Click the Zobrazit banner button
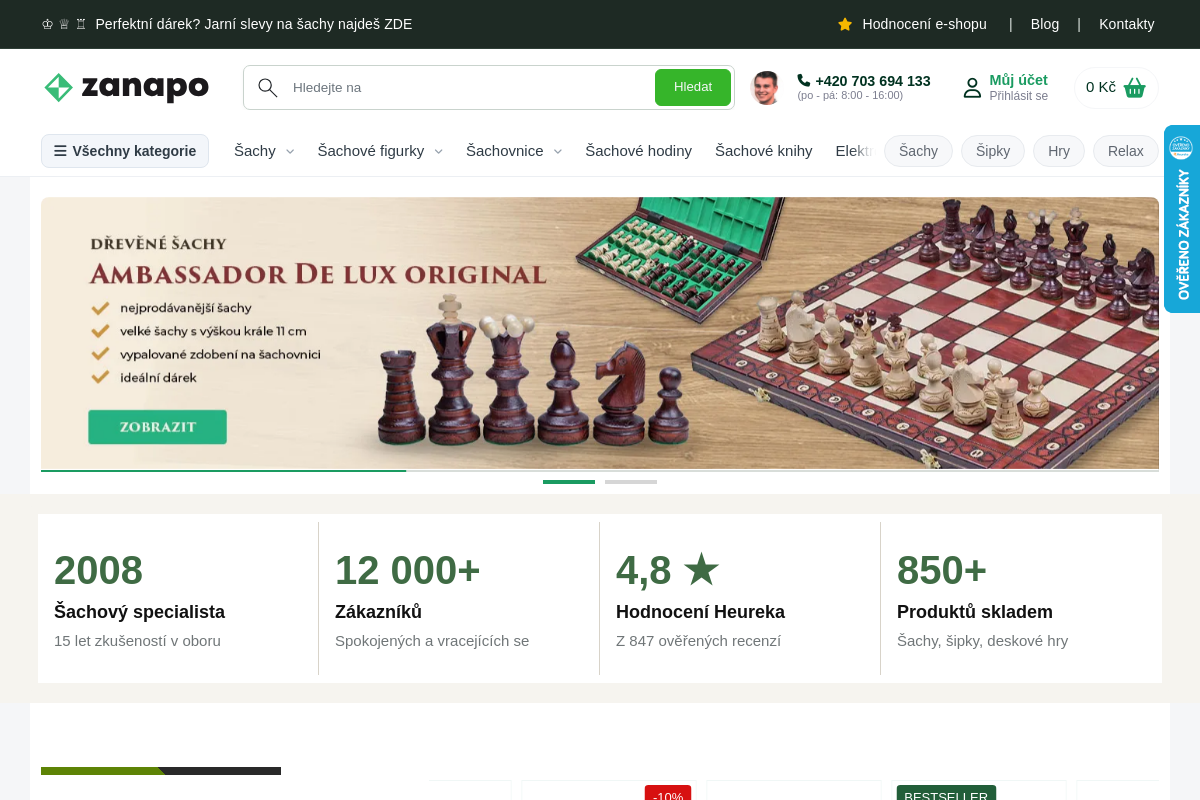 [157, 427]
